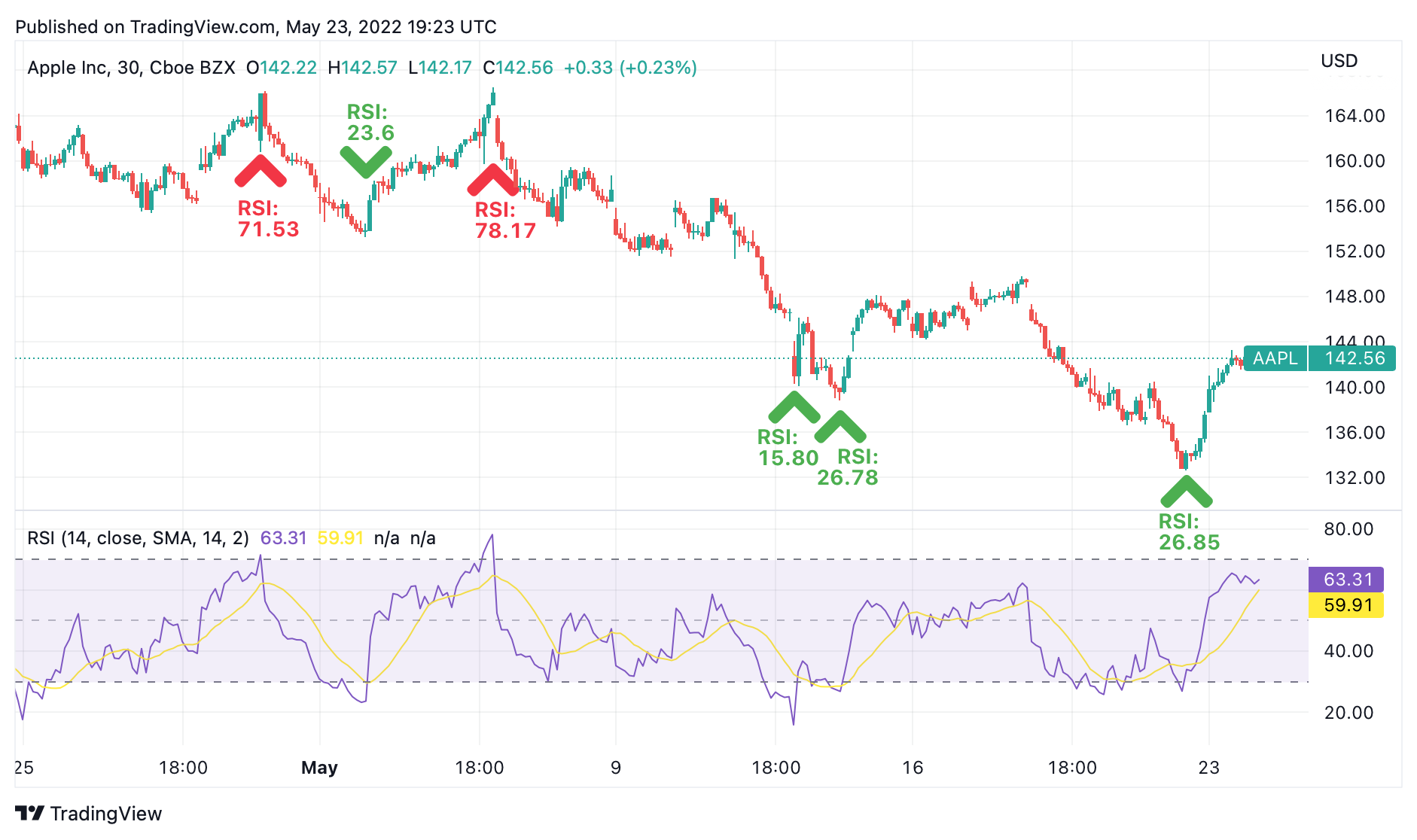The image size is (1417, 840).
Task: Click the Published on TradingView.com header text
Action: coord(256,27)
